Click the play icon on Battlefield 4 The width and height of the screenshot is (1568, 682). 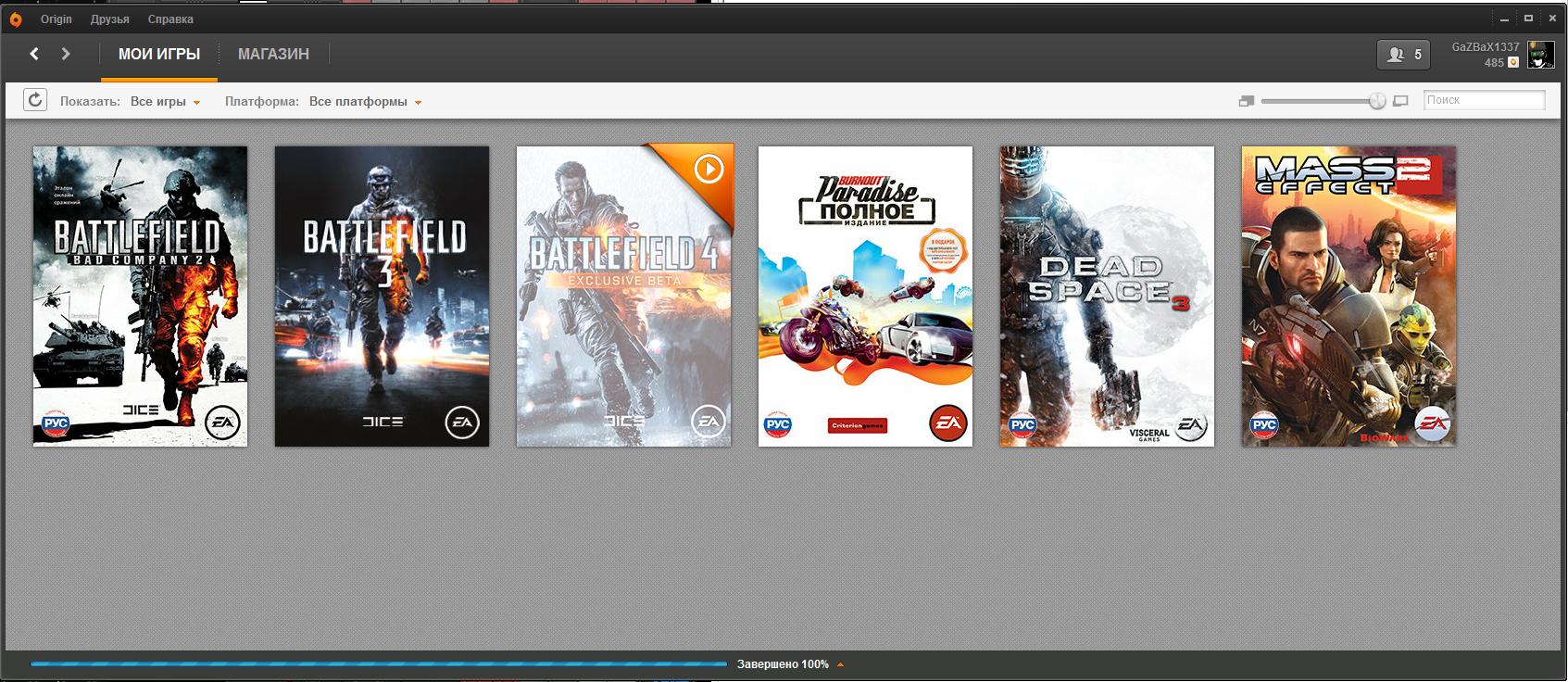[709, 169]
